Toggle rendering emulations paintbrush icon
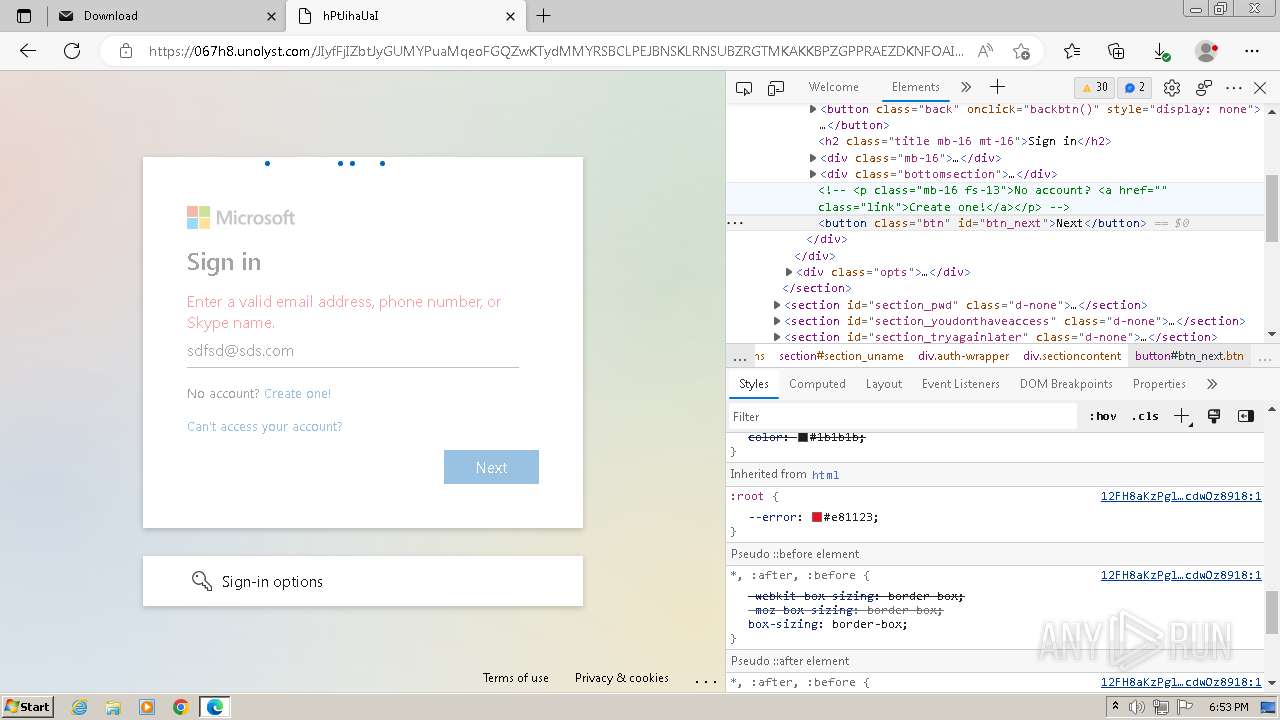The width and height of the screenshot is (1280, 720). tap(1214, 416)
